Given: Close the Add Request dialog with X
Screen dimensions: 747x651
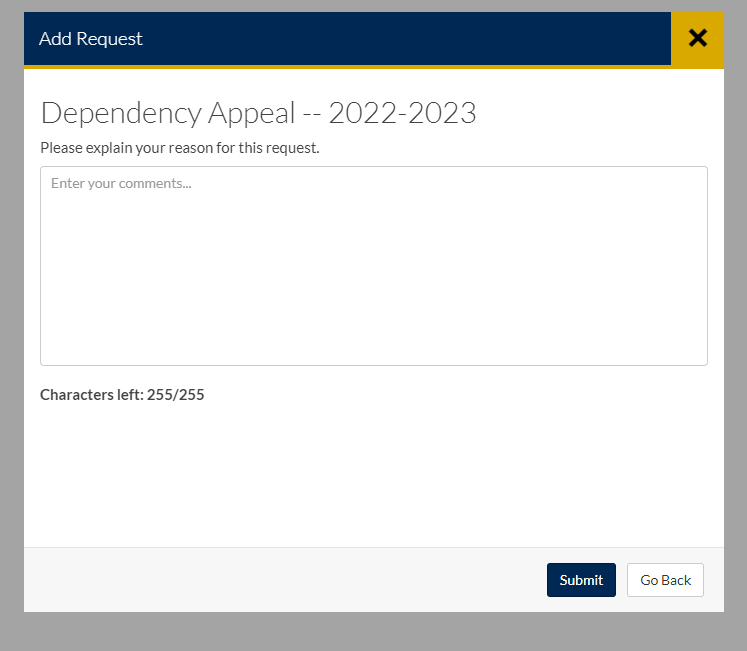Looking at the screenshot, I should pos(697,39).
